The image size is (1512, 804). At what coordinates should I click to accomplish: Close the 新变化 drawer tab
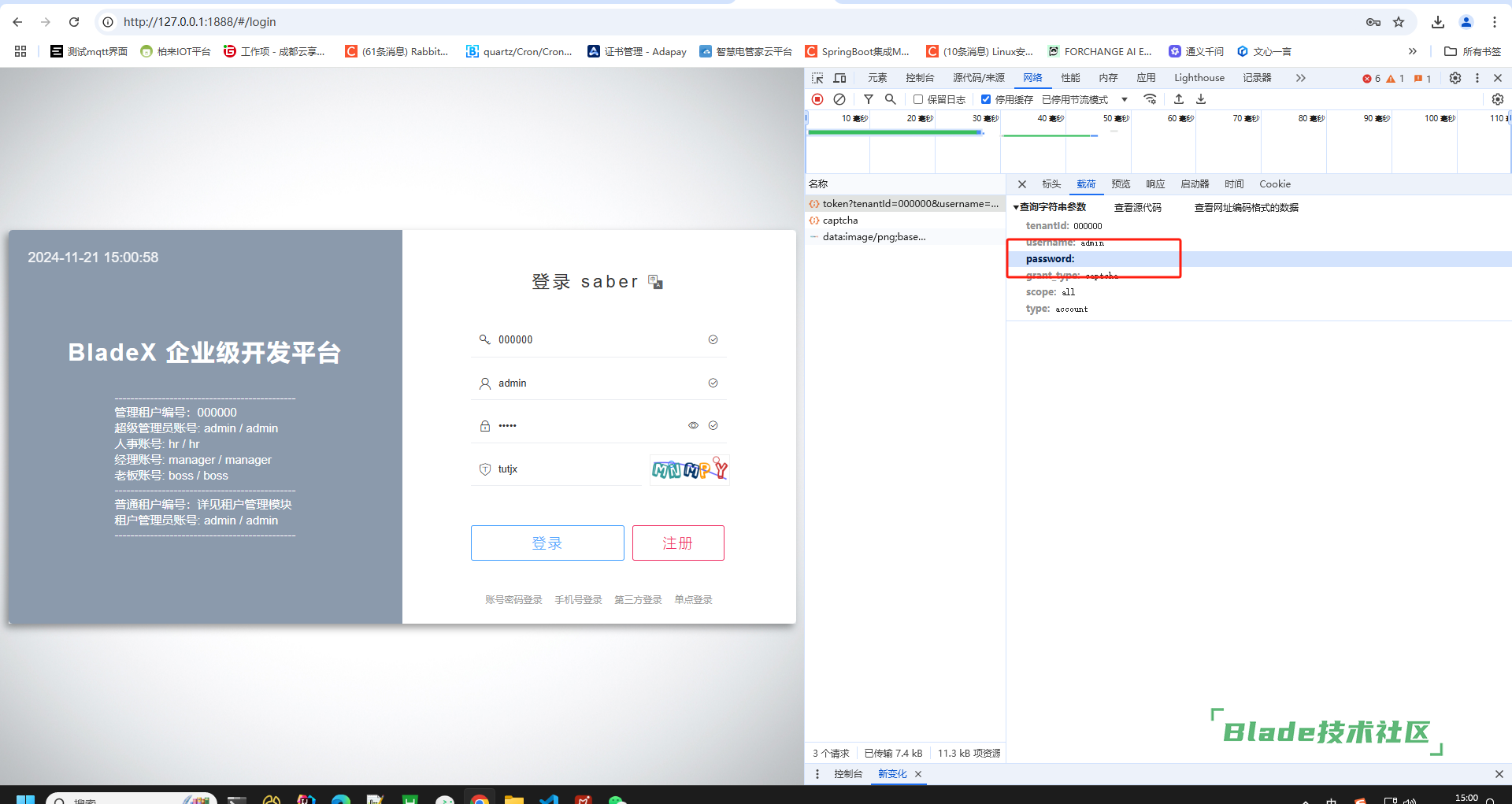918,774
